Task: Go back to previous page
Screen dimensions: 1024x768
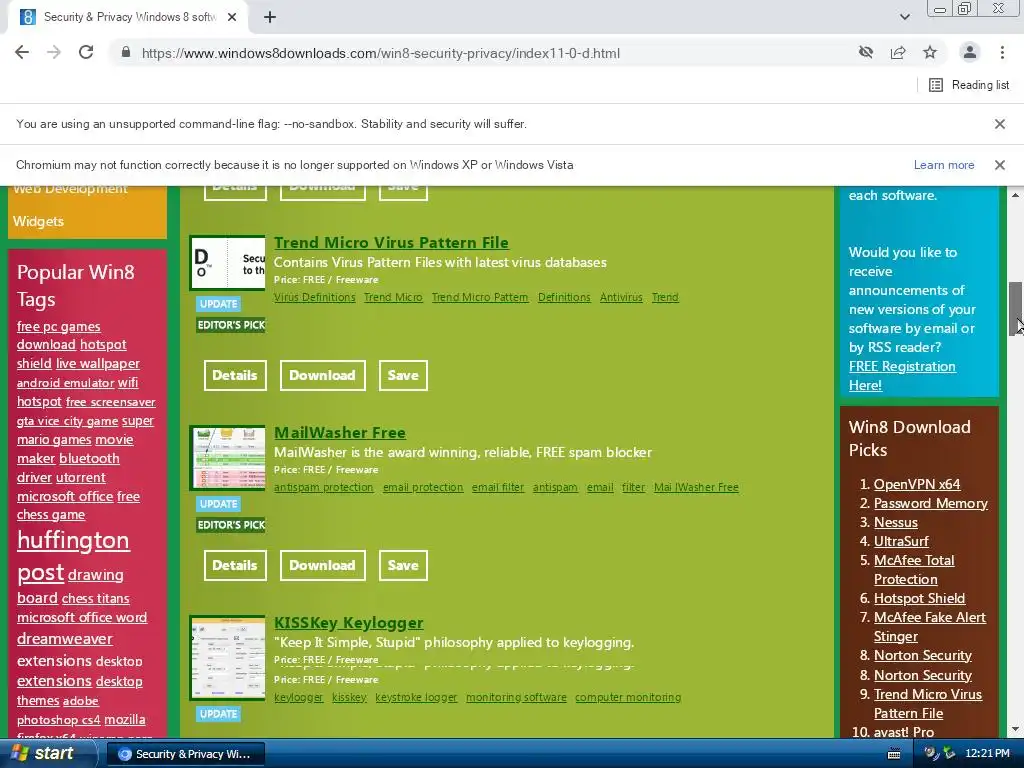Action: (22, 52)
